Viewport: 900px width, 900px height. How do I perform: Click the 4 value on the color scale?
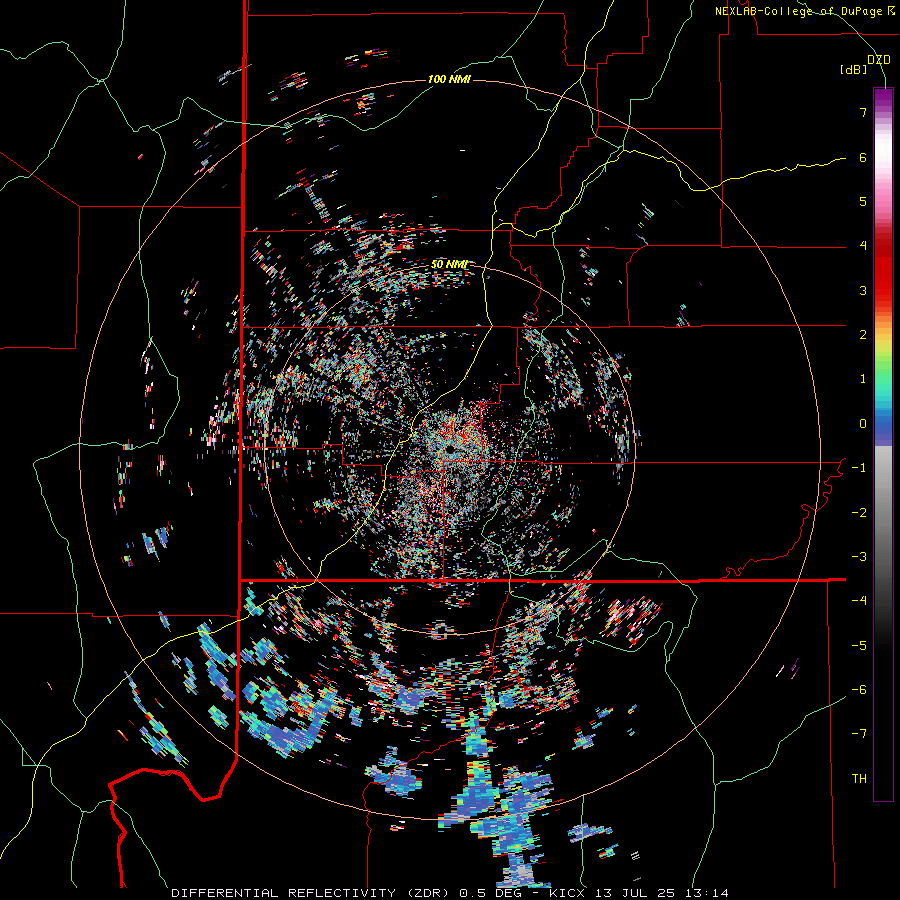[863, 246]
